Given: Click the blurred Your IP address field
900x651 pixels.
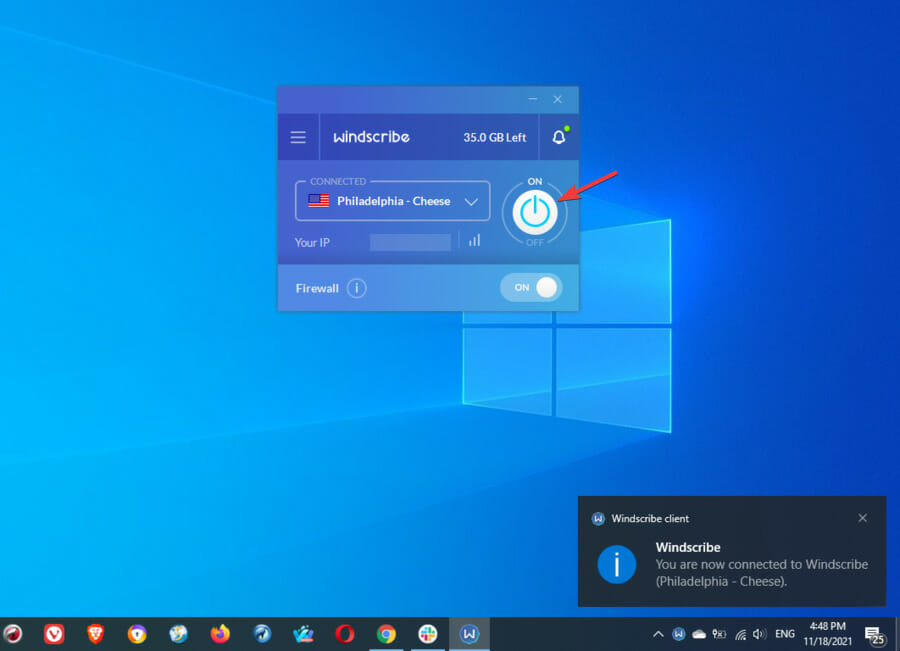Looking at the screenshot, I should tap(410, 242).
